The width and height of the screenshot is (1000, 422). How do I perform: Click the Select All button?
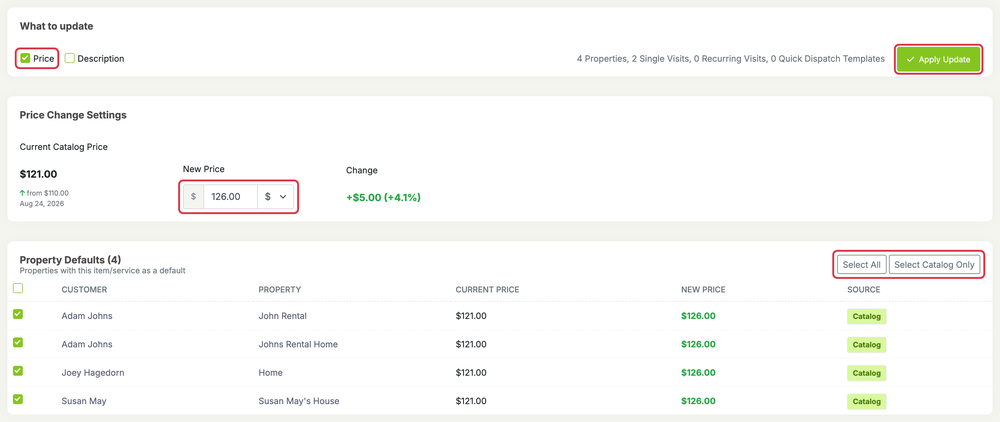[x=861, y=265]
